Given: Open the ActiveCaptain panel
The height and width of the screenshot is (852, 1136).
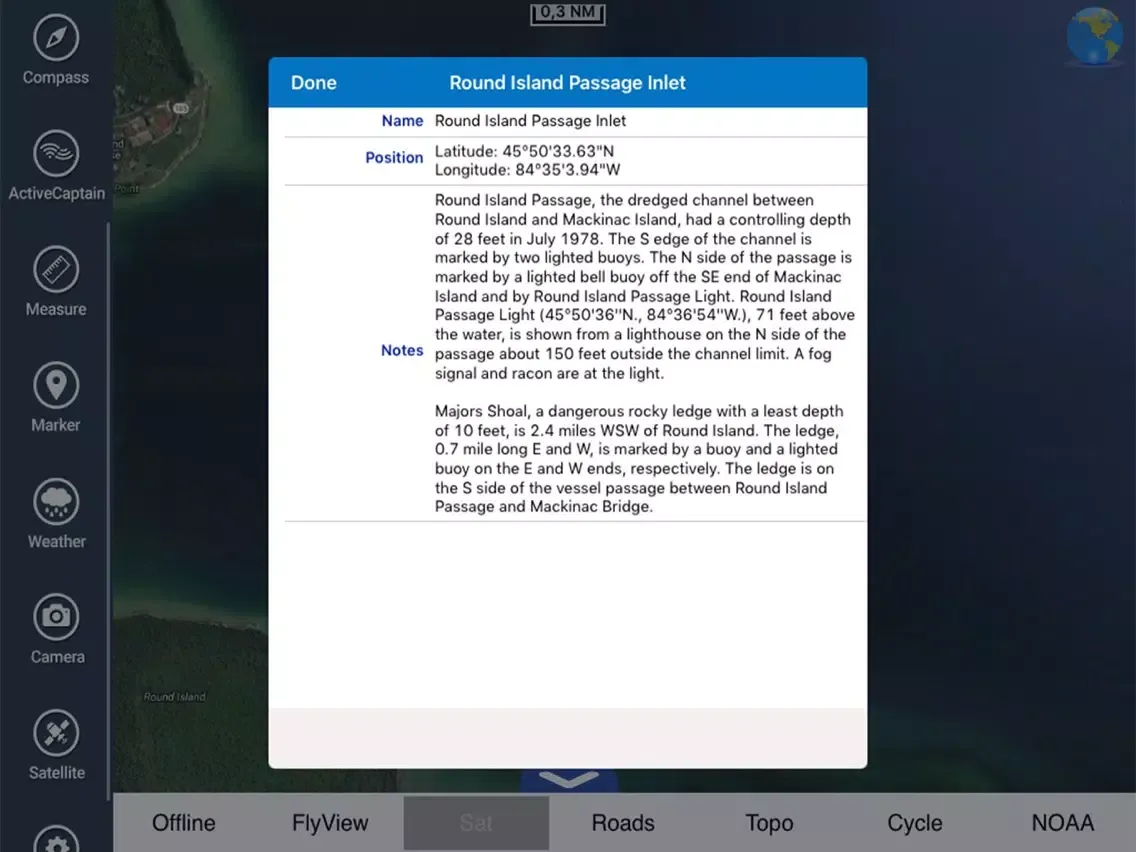Looking at the screenshot, I should (x=56, y=165).
